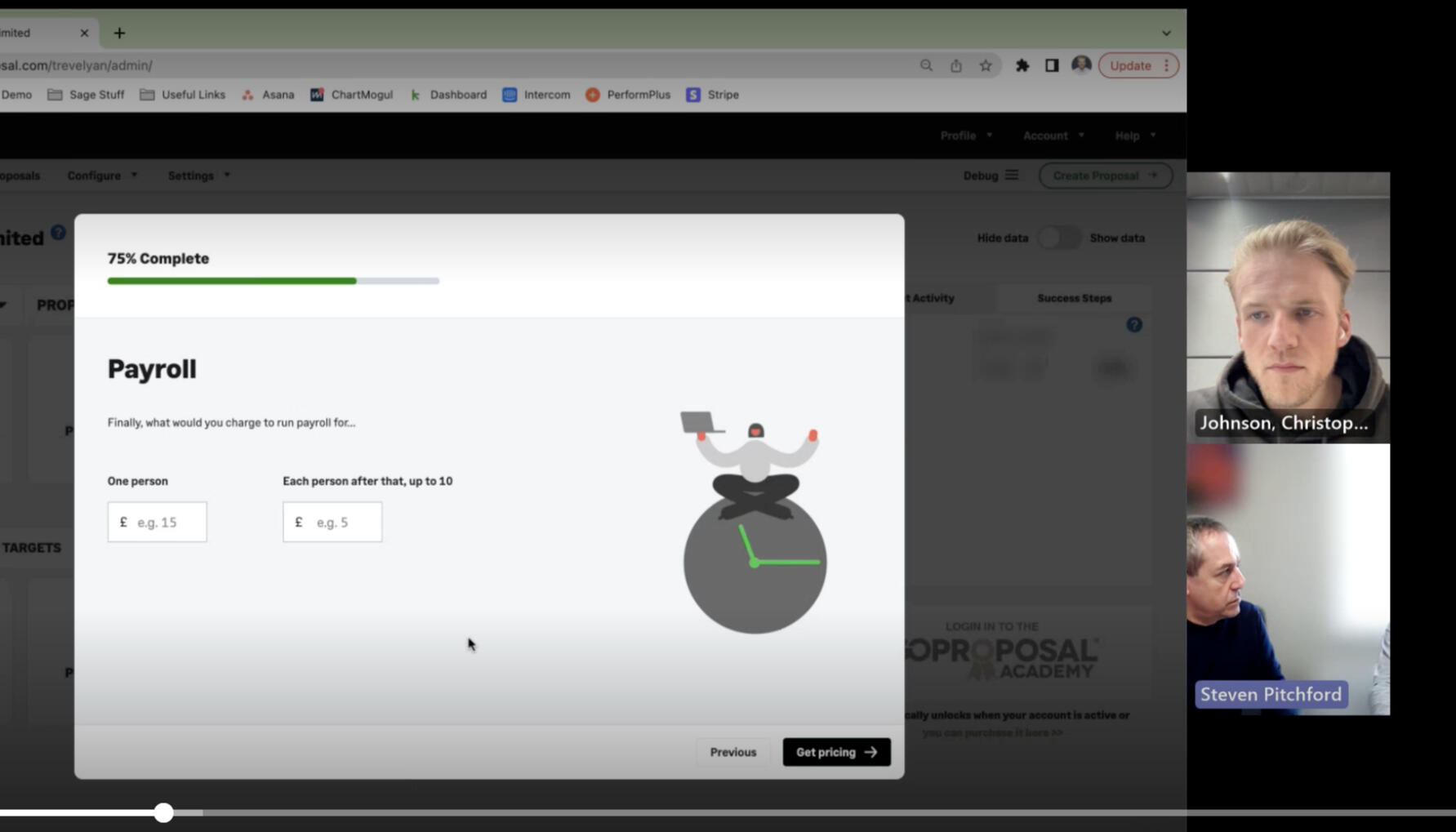Image resolution: width=1456 pixels, height=832 pixels.
Task: Expand the Account dropdown menu
Action: [x=1053, y=136]
